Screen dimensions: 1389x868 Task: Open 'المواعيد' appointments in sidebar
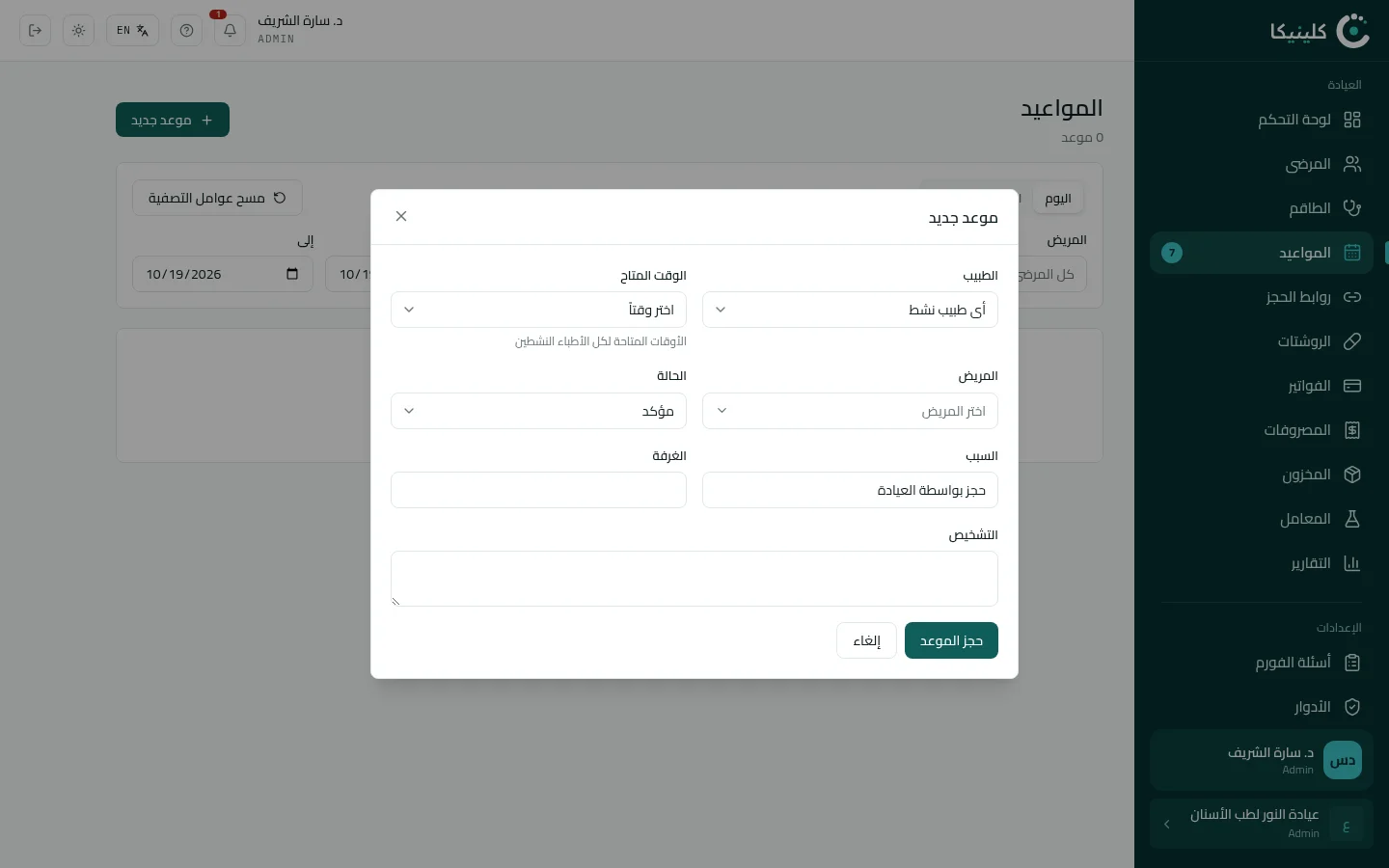[1262, 253]
